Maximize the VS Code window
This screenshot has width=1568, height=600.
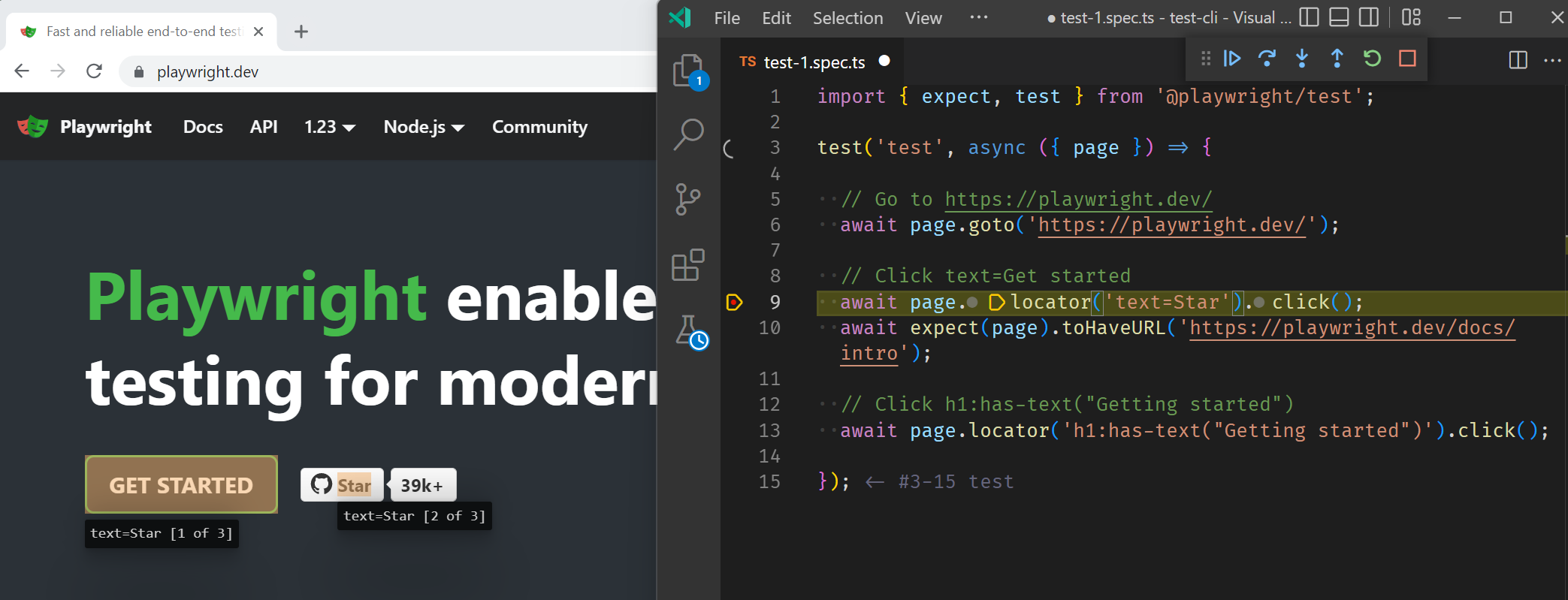pos(1506,17)
